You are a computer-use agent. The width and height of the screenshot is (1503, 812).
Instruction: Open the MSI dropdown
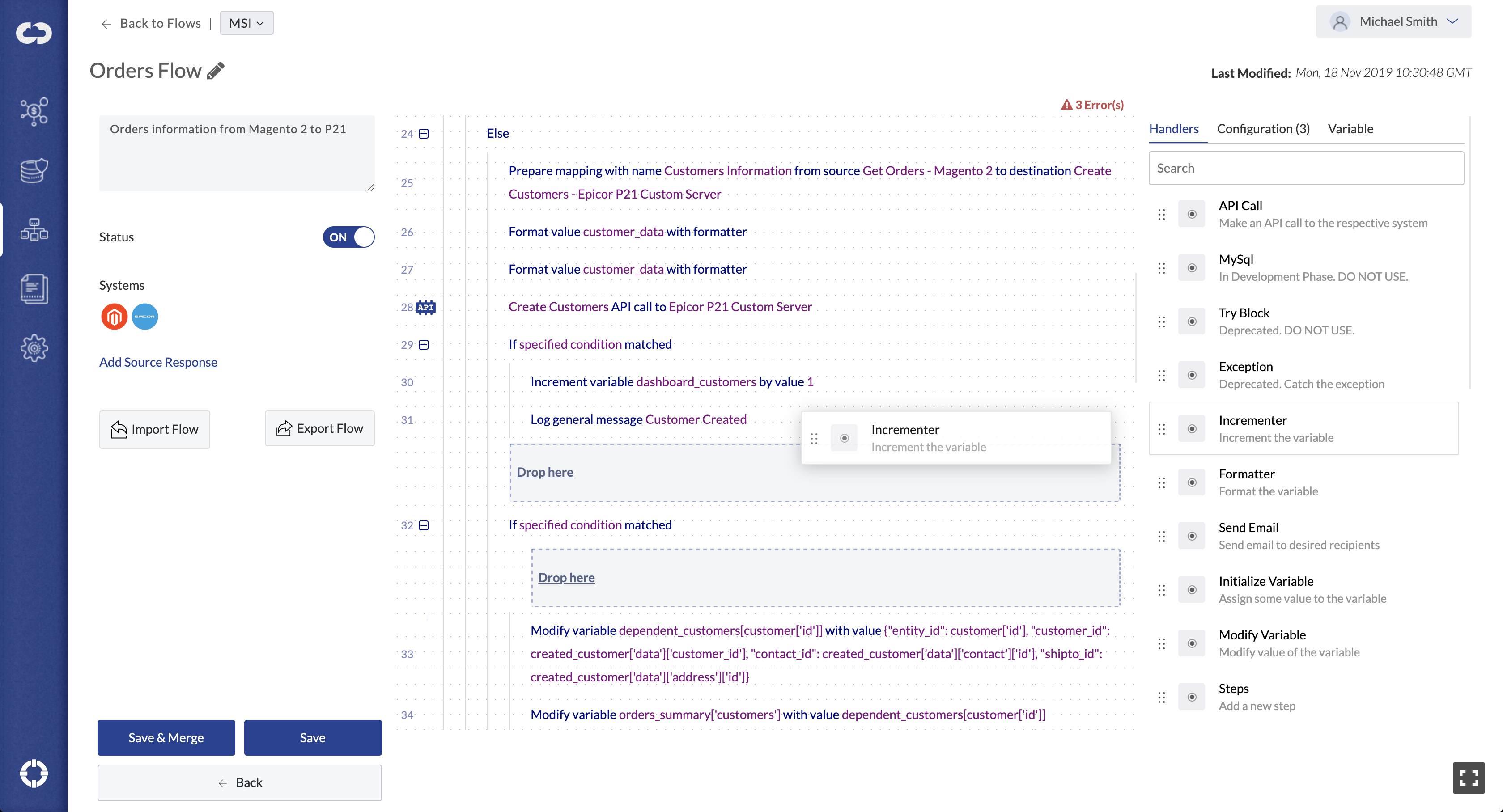coord(246,23)
